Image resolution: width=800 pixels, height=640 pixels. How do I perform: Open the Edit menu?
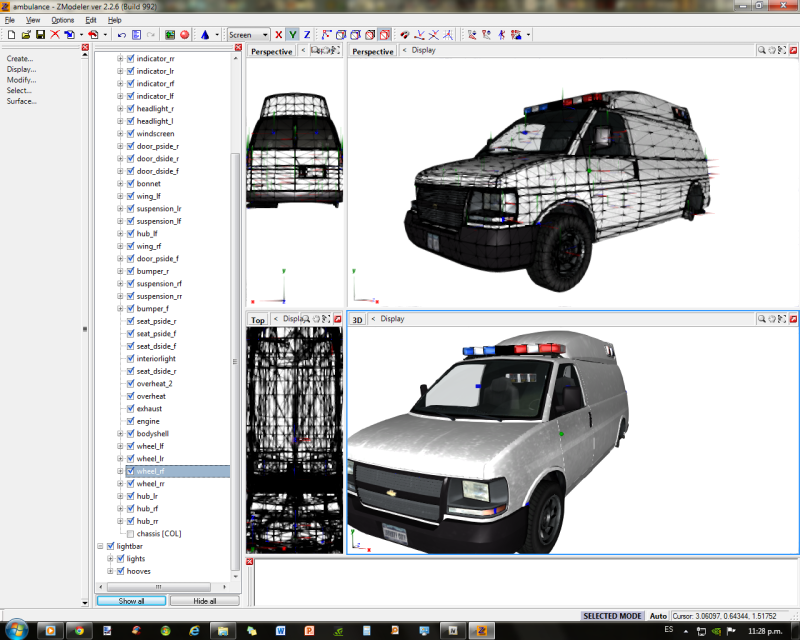pyautogui.click(x=91, y=20)
